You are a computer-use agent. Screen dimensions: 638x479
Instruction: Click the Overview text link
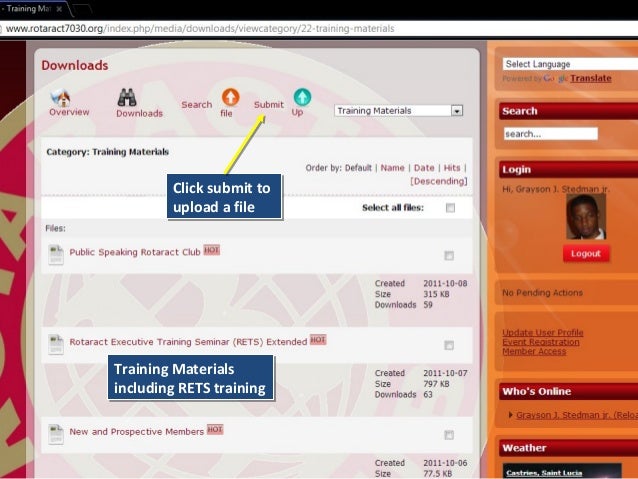69,112
